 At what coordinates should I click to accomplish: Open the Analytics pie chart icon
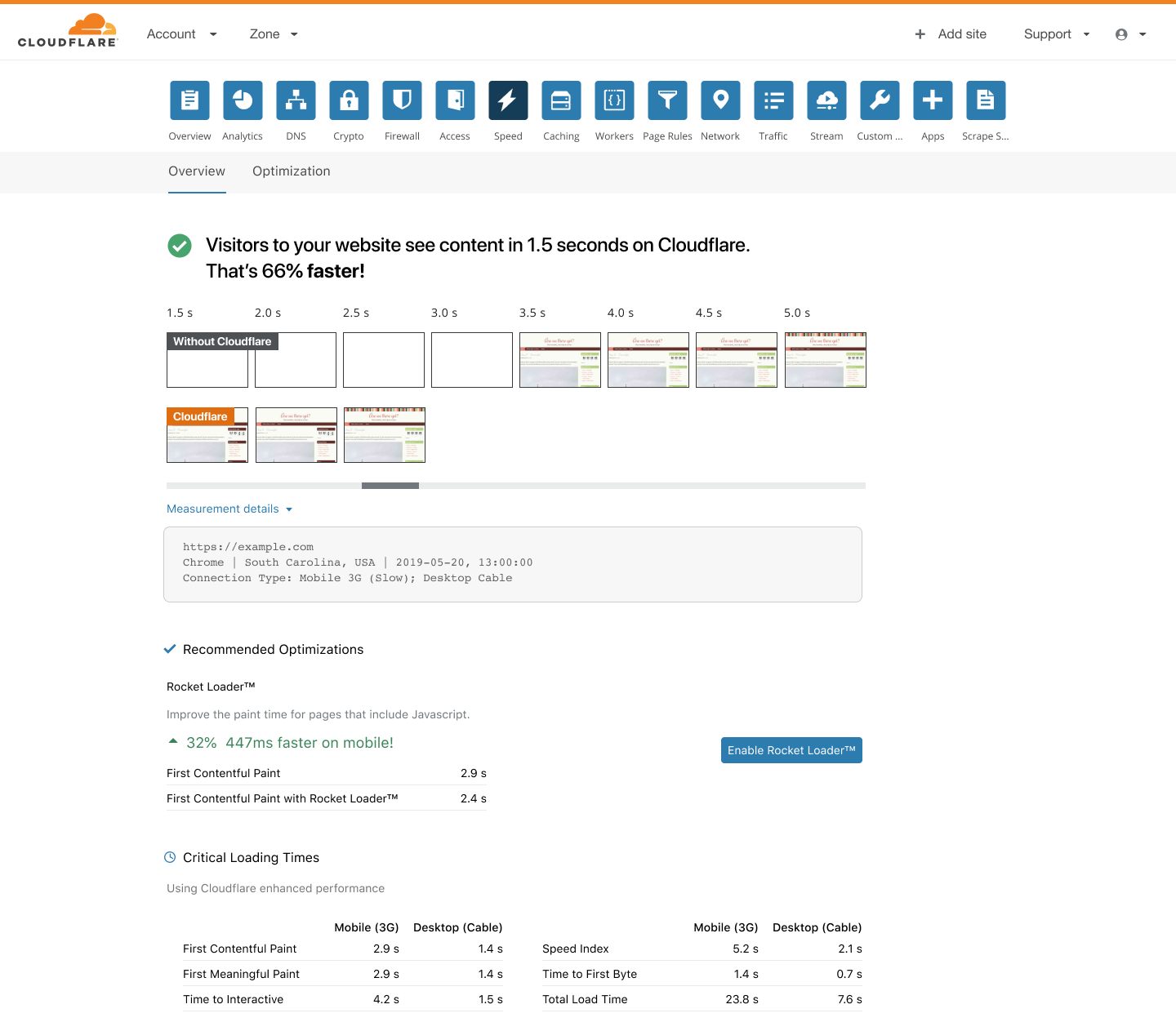coord(243,100)
